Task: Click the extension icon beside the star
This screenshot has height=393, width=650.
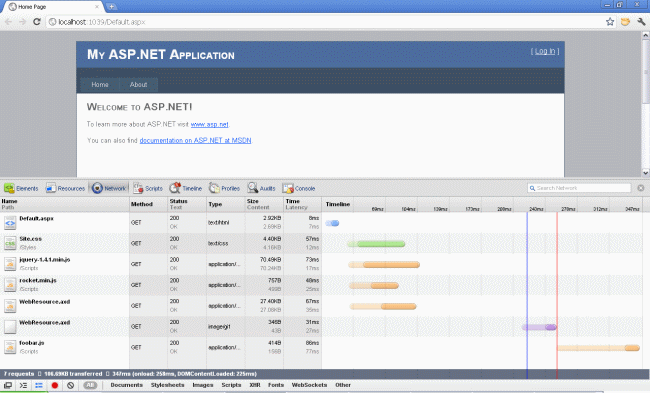Action: point(625,22)
